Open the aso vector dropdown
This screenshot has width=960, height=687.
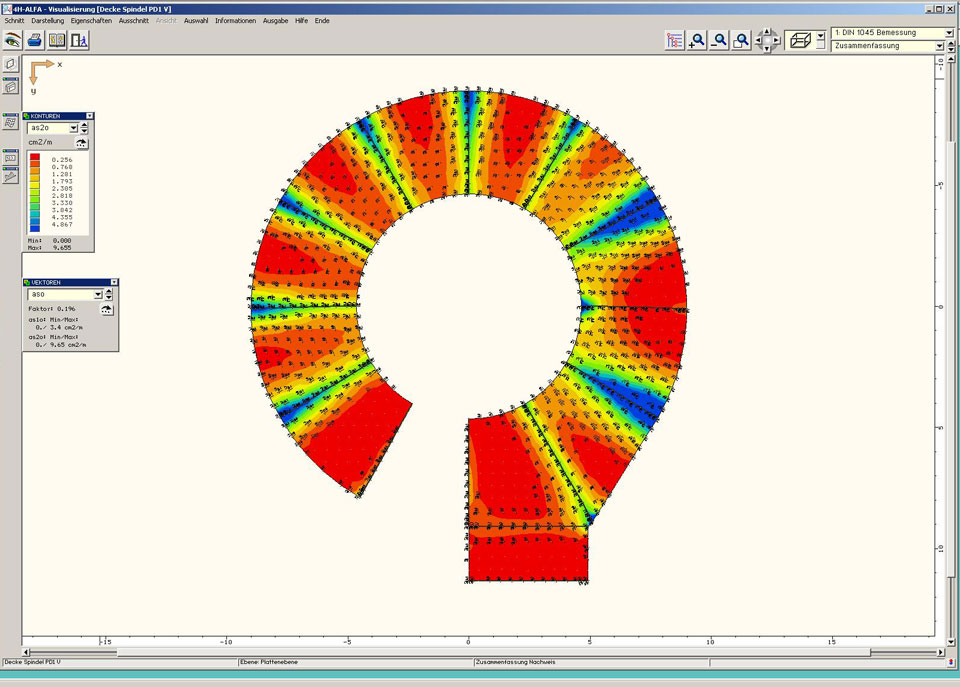coord(98,295)
